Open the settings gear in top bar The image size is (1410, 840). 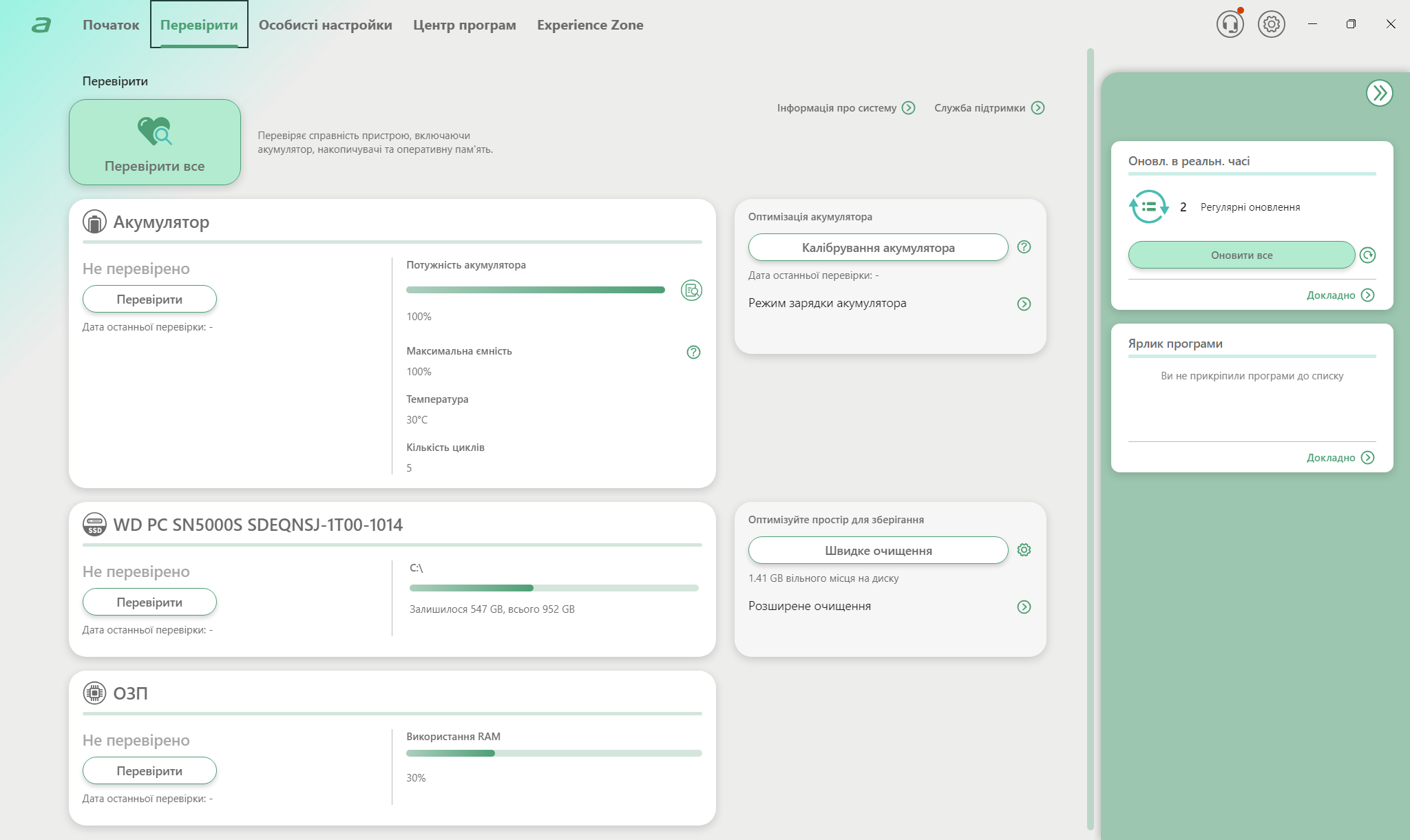pos(1271,25)
